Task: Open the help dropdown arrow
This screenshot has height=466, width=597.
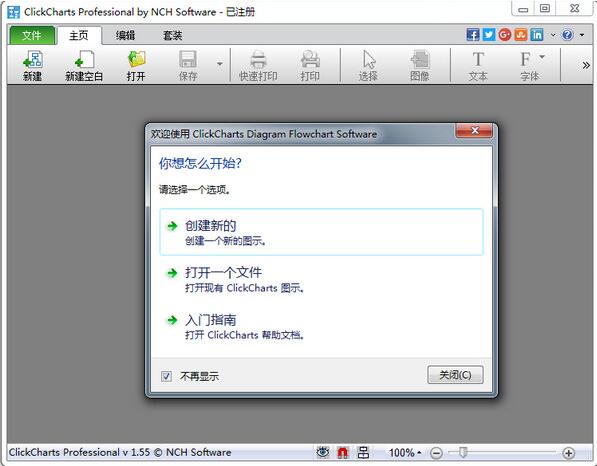Action: (x=582, y=35)
